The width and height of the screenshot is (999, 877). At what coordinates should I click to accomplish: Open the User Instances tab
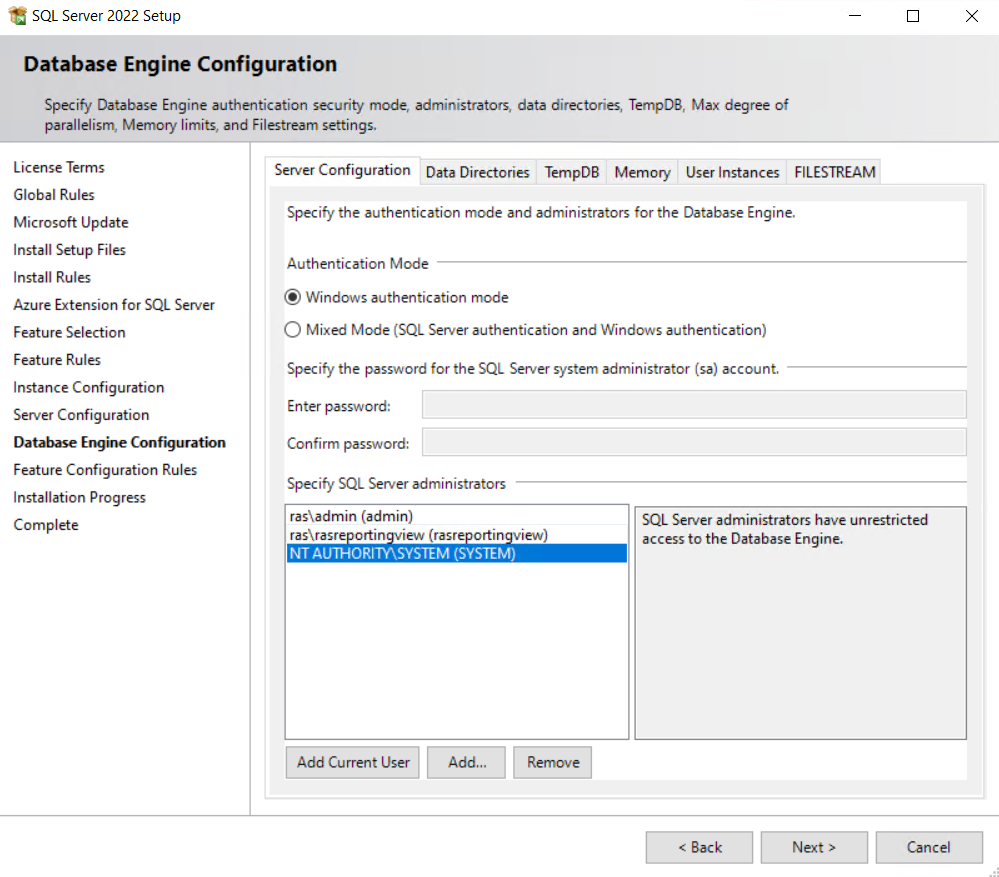coord(732,172)
